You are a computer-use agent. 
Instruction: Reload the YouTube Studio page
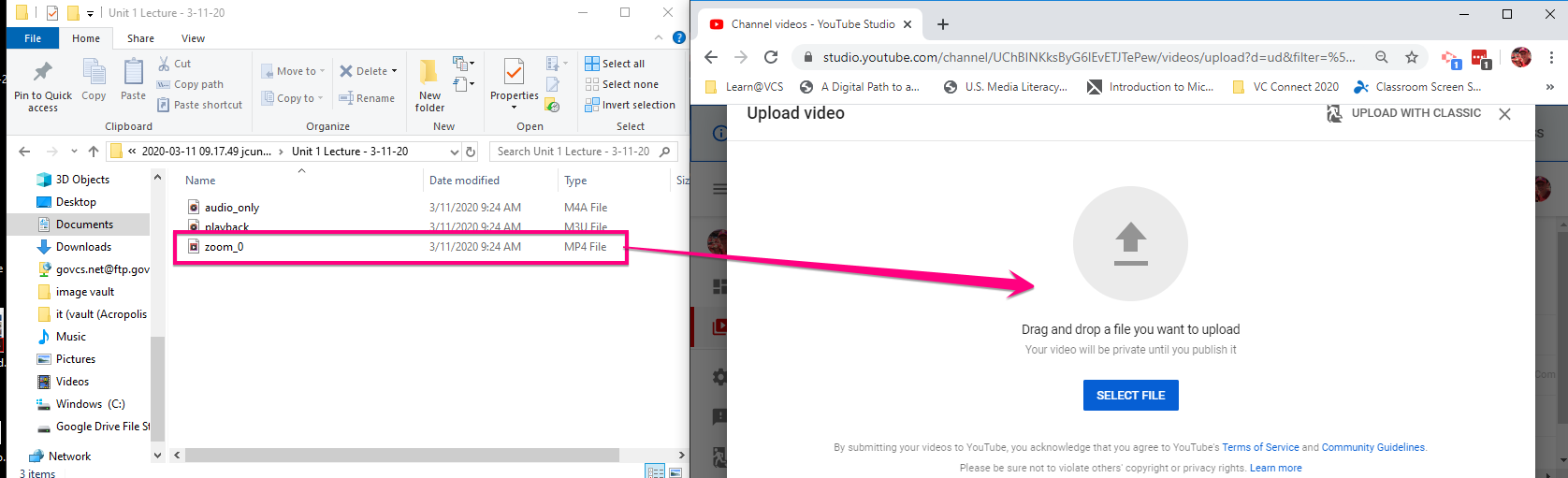771,57
